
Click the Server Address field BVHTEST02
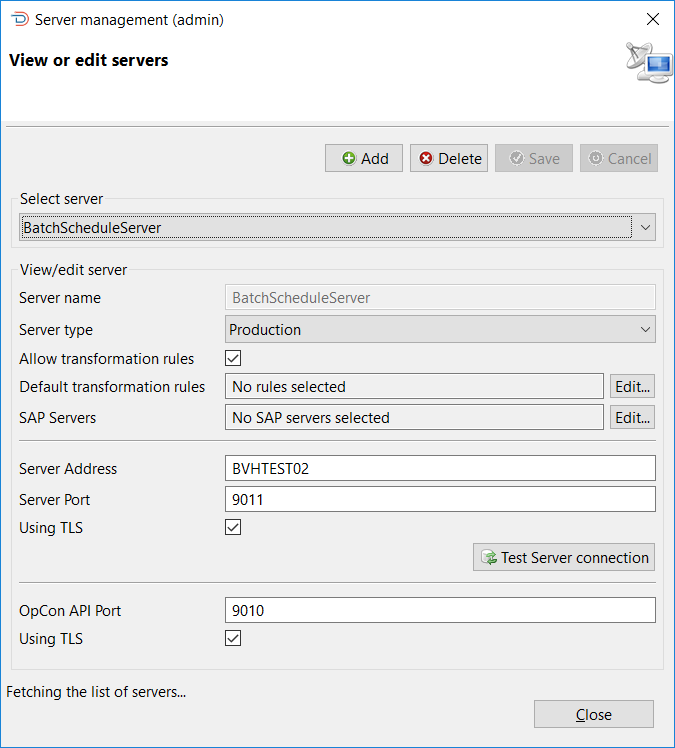point(440,468)
